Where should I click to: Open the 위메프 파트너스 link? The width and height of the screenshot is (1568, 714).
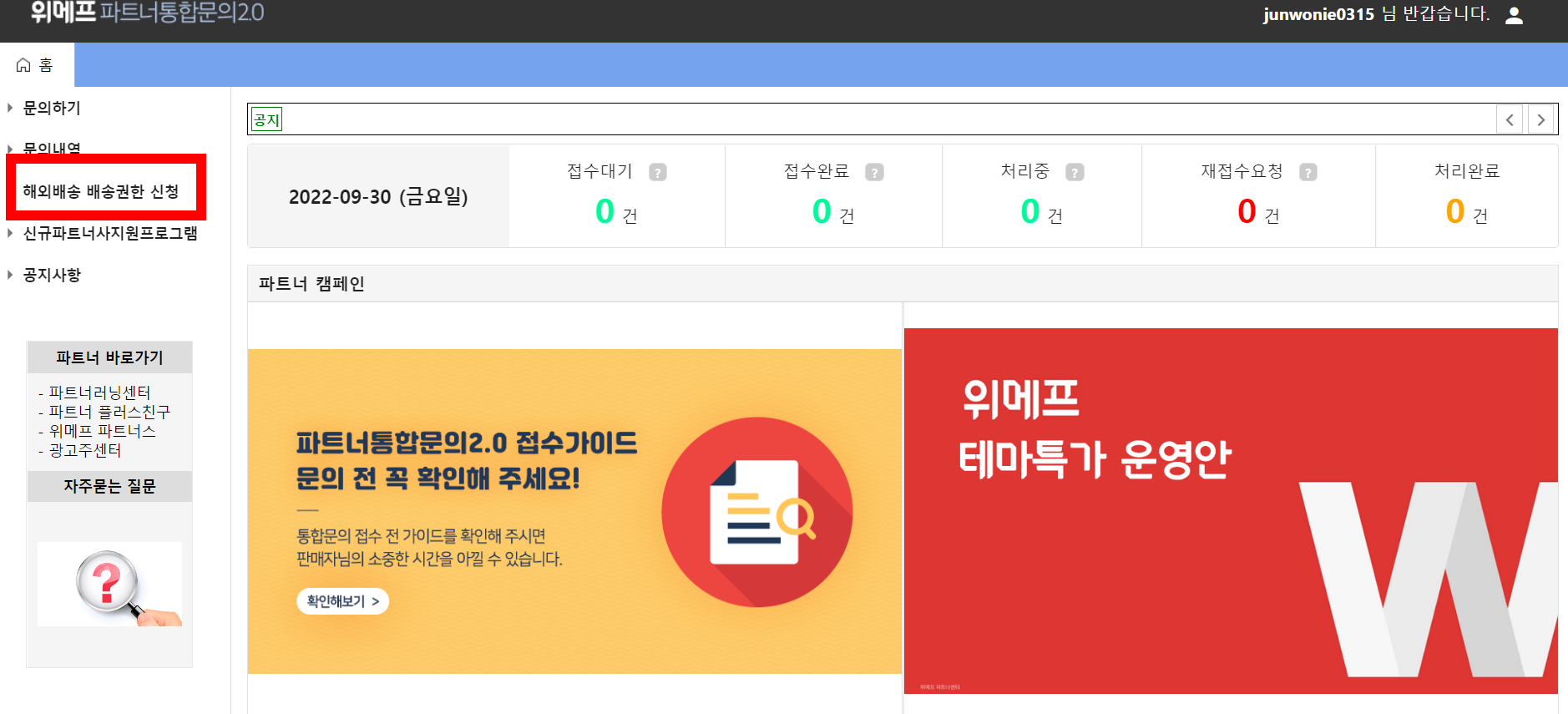pos(102,431)
